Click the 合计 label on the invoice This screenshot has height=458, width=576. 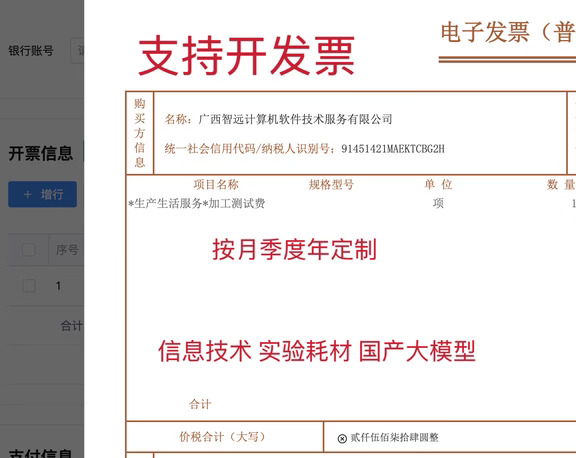200,404
